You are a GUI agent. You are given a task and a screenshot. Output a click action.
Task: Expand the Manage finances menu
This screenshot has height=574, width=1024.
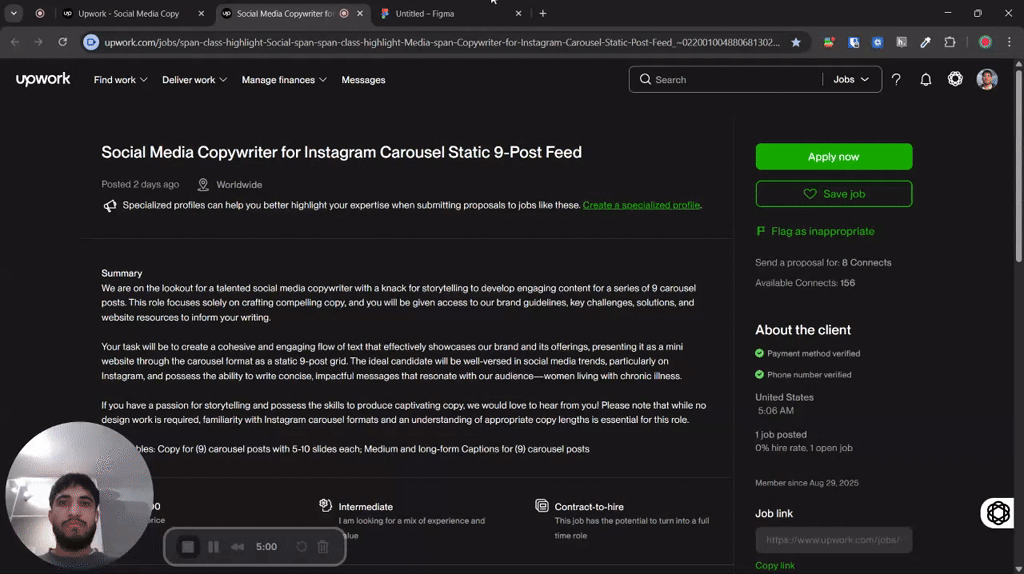(x=284, y=80)
